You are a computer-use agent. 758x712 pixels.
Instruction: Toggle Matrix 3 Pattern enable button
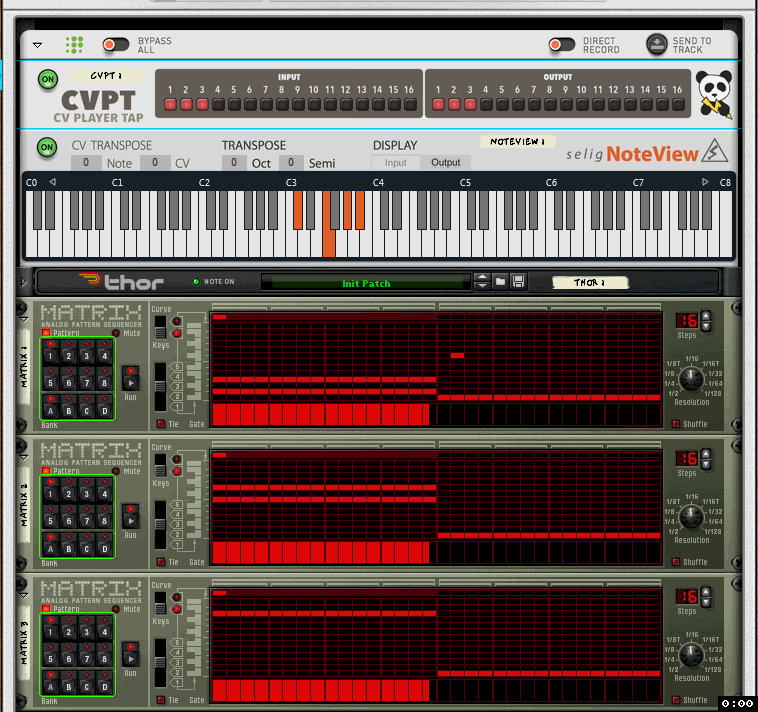[46, 609]
